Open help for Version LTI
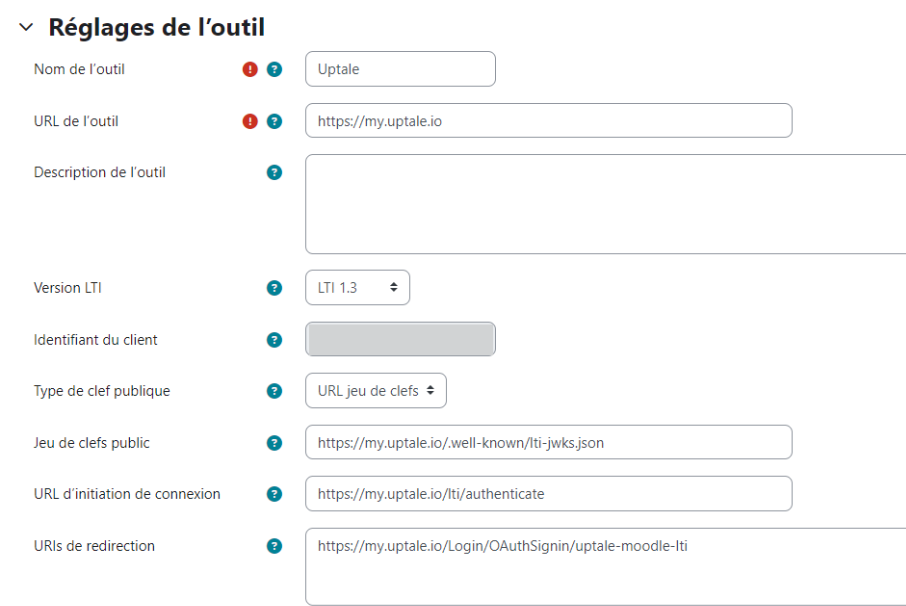This screenshot has height=606, width=906. click(x=274, y=288)
